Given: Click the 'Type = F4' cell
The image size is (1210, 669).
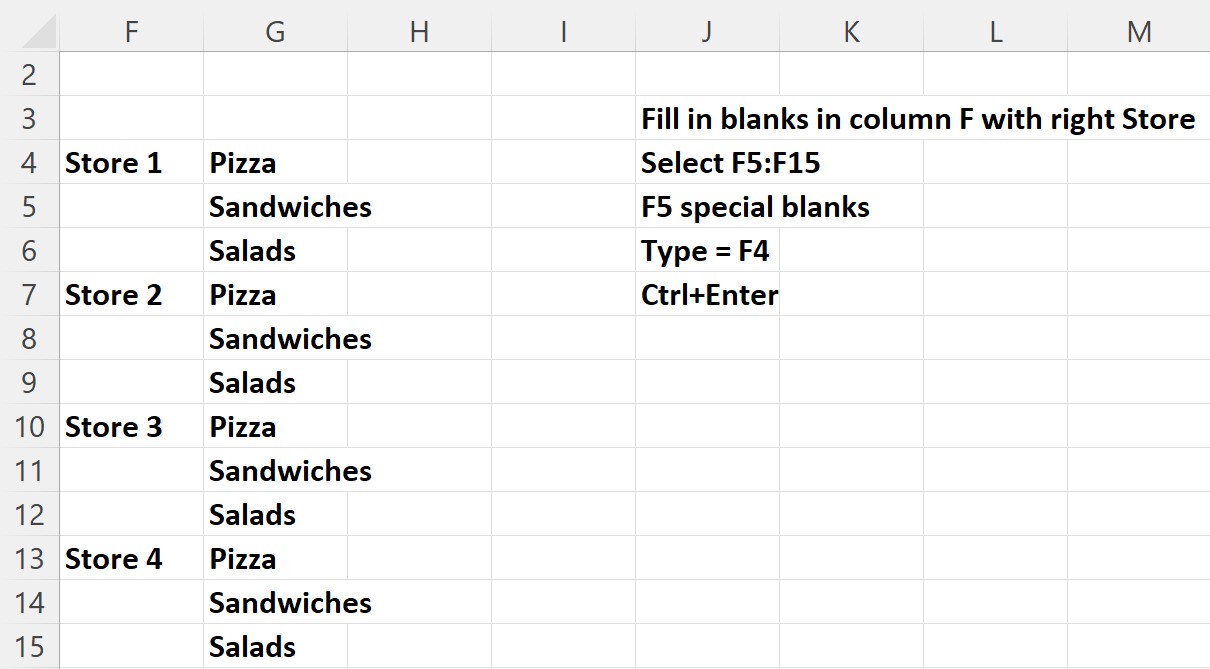Looking at the screenshot, I should (x=705, y=251).
